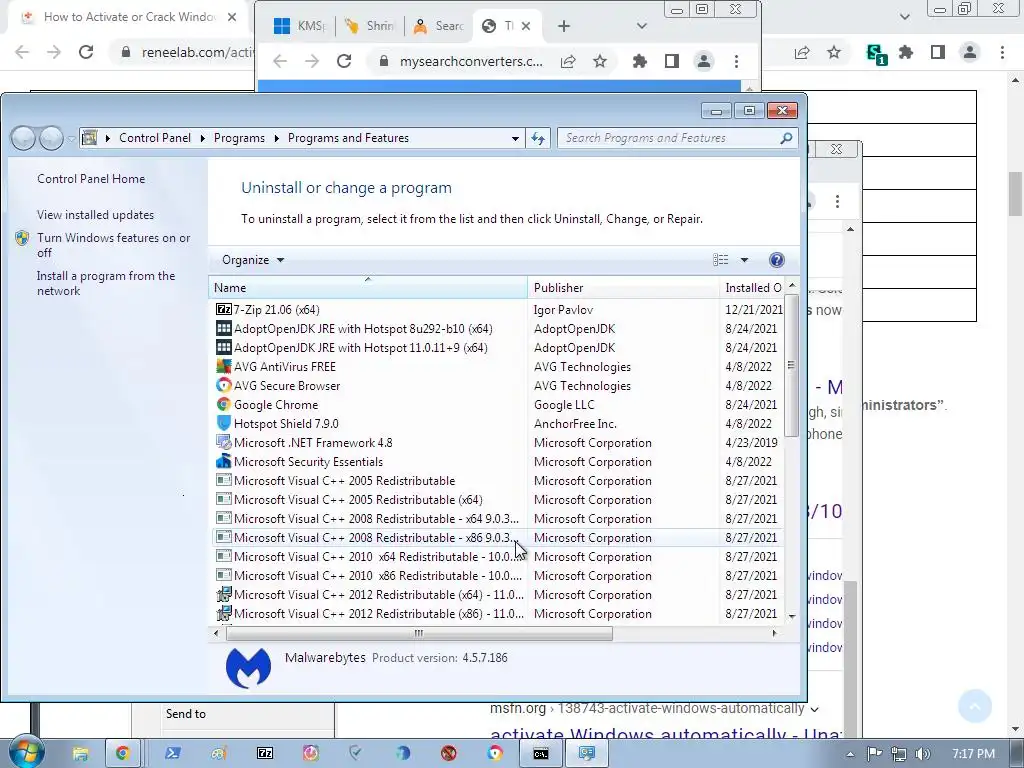Switch to the Search tab
The image size is (1024, 768).
point(439,26)
